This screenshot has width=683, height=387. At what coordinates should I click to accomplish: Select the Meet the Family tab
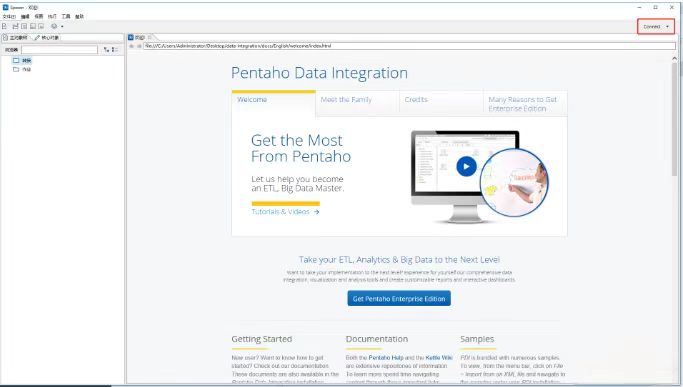[357, 104]
